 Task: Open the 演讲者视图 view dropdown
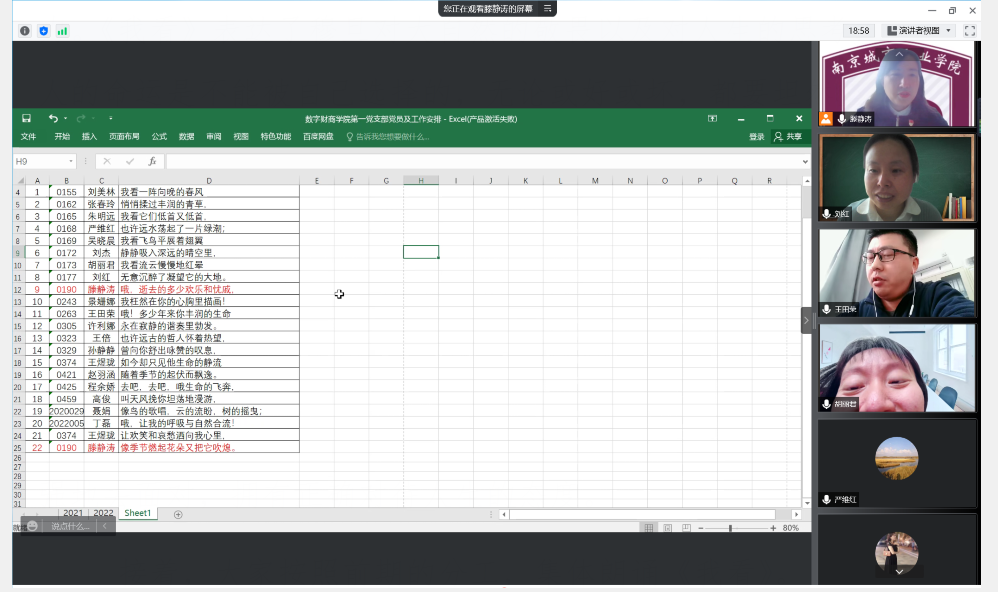(919, 31)
